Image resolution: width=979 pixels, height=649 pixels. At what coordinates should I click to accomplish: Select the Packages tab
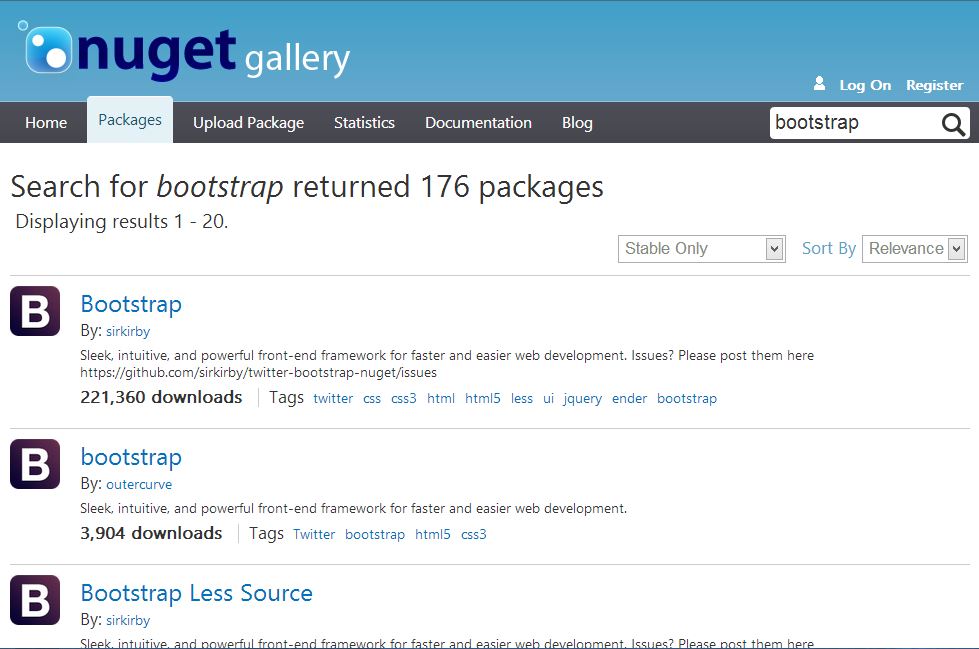[x=130, y=120]
